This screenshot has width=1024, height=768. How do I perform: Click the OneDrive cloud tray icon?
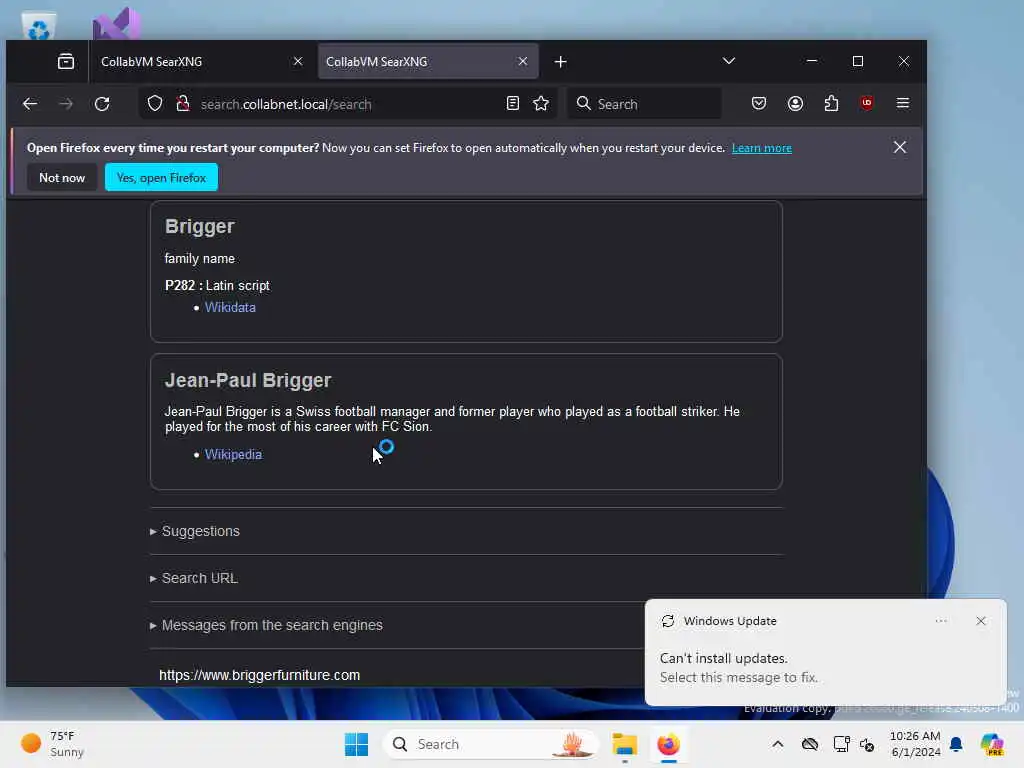810,744
